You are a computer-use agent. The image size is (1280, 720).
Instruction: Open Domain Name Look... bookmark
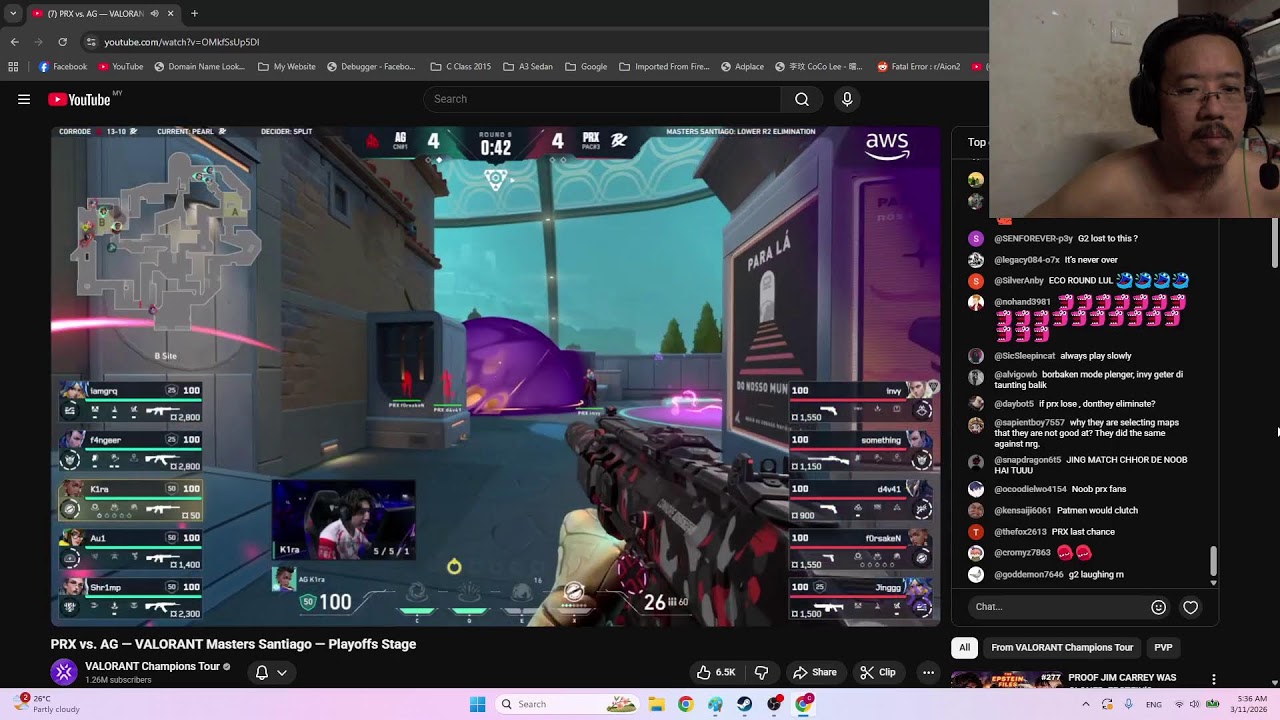199,67
